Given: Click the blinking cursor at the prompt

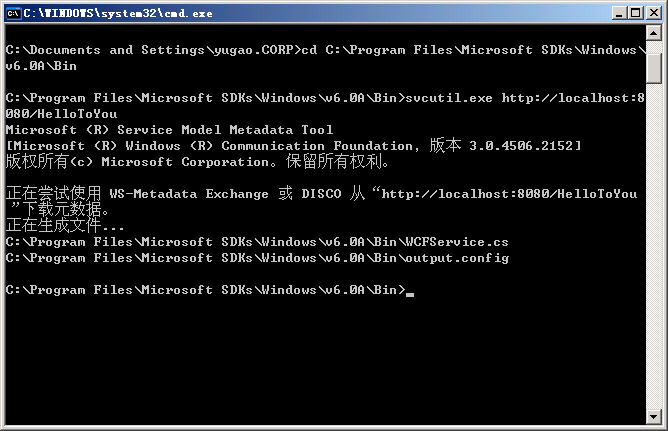Looking at the screenshot, I should [410, 294].
